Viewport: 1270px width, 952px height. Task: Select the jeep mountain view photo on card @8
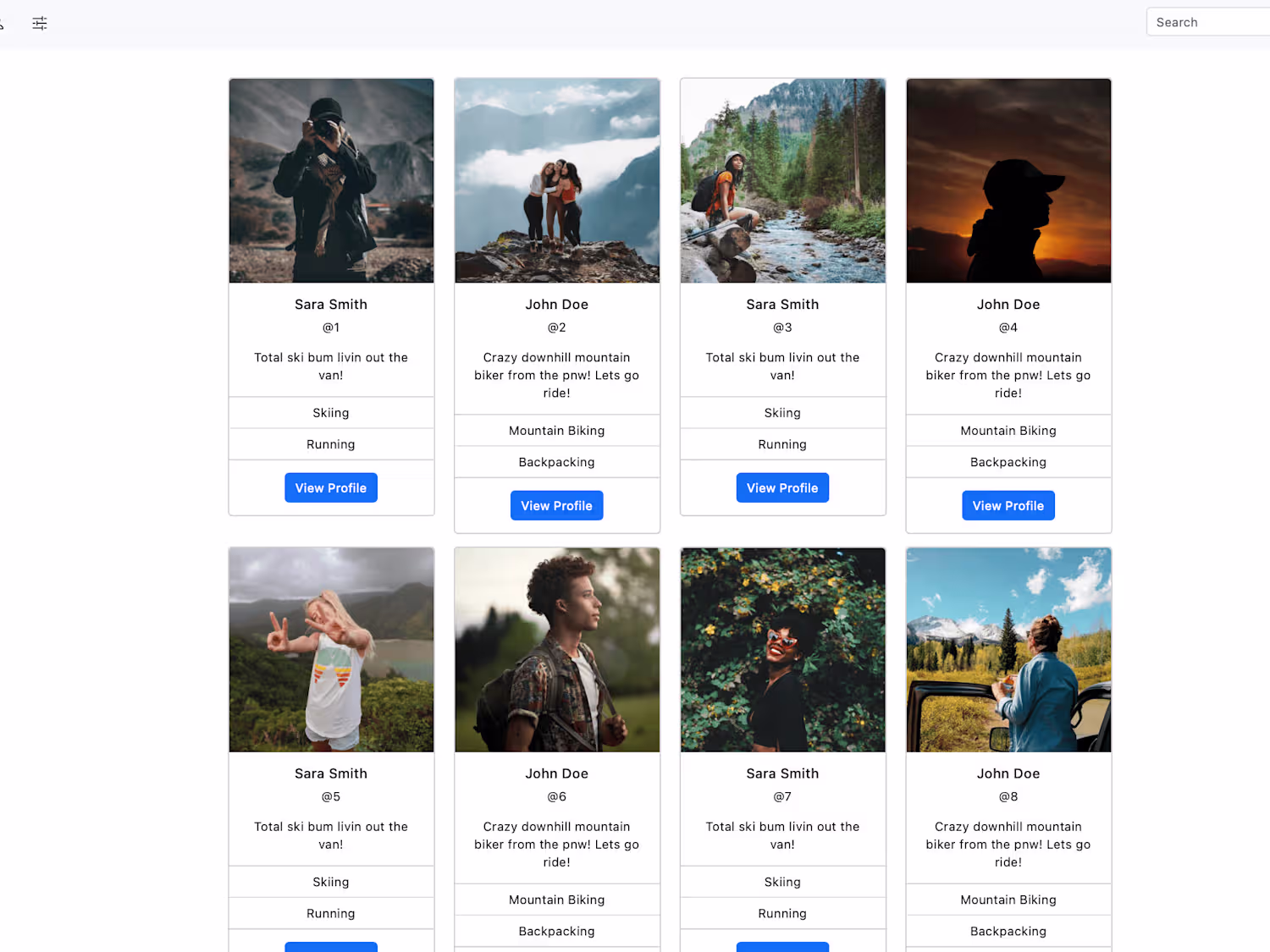pyautogui.click(x=1008, y=650)
